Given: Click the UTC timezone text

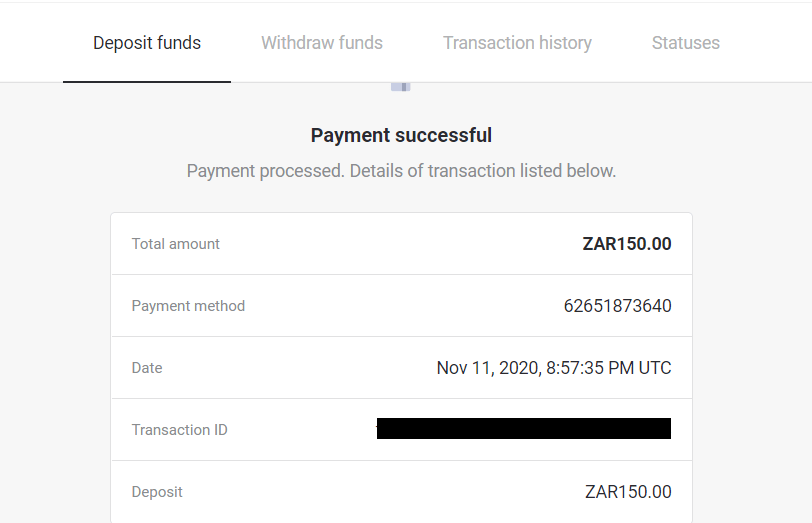Looking at the screenshot, I should [x=654, y=368].
